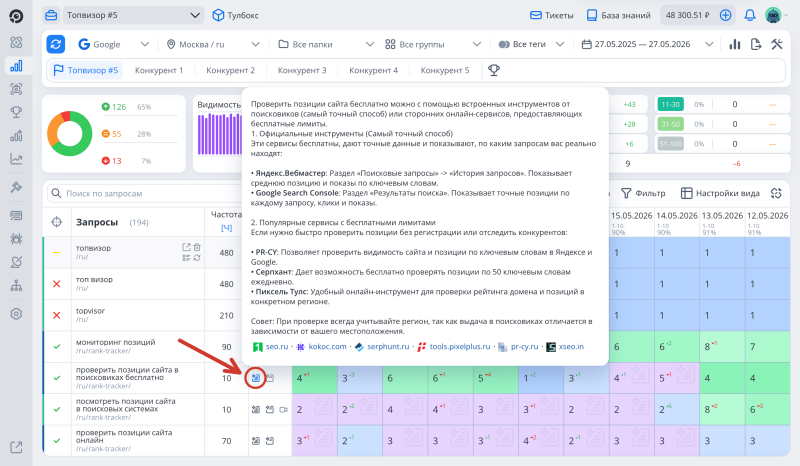Open the Google search engine dropdown
This screenshot has width=800, height=466.
click(x=113, y=44)
